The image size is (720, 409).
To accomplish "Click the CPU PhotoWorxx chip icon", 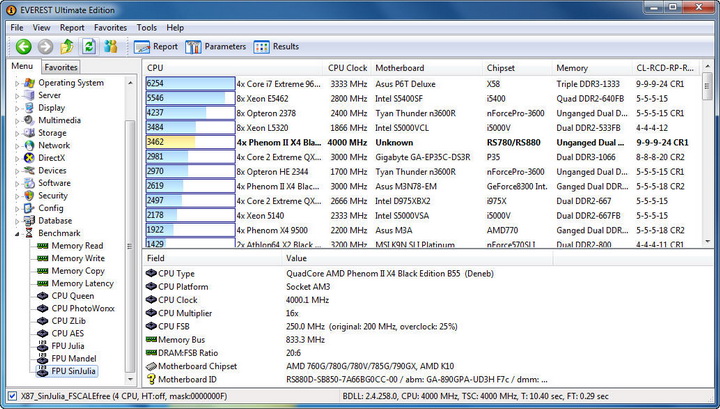I will (x=43, y=308).
